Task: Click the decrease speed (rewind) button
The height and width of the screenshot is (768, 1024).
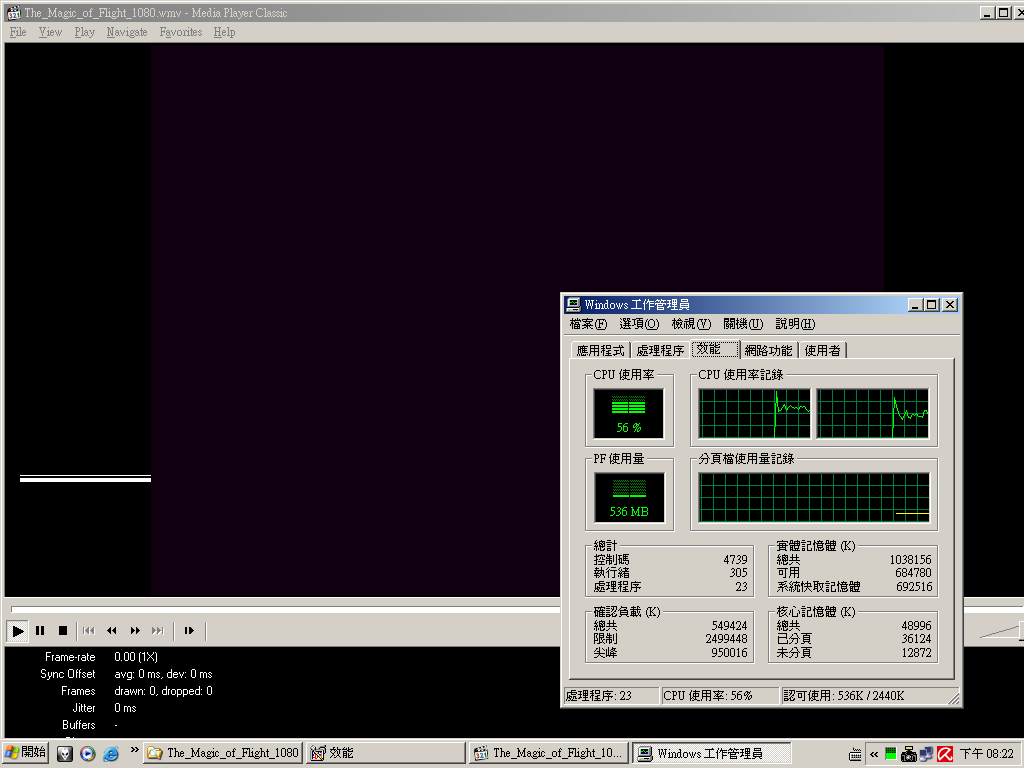Action: 111,631
